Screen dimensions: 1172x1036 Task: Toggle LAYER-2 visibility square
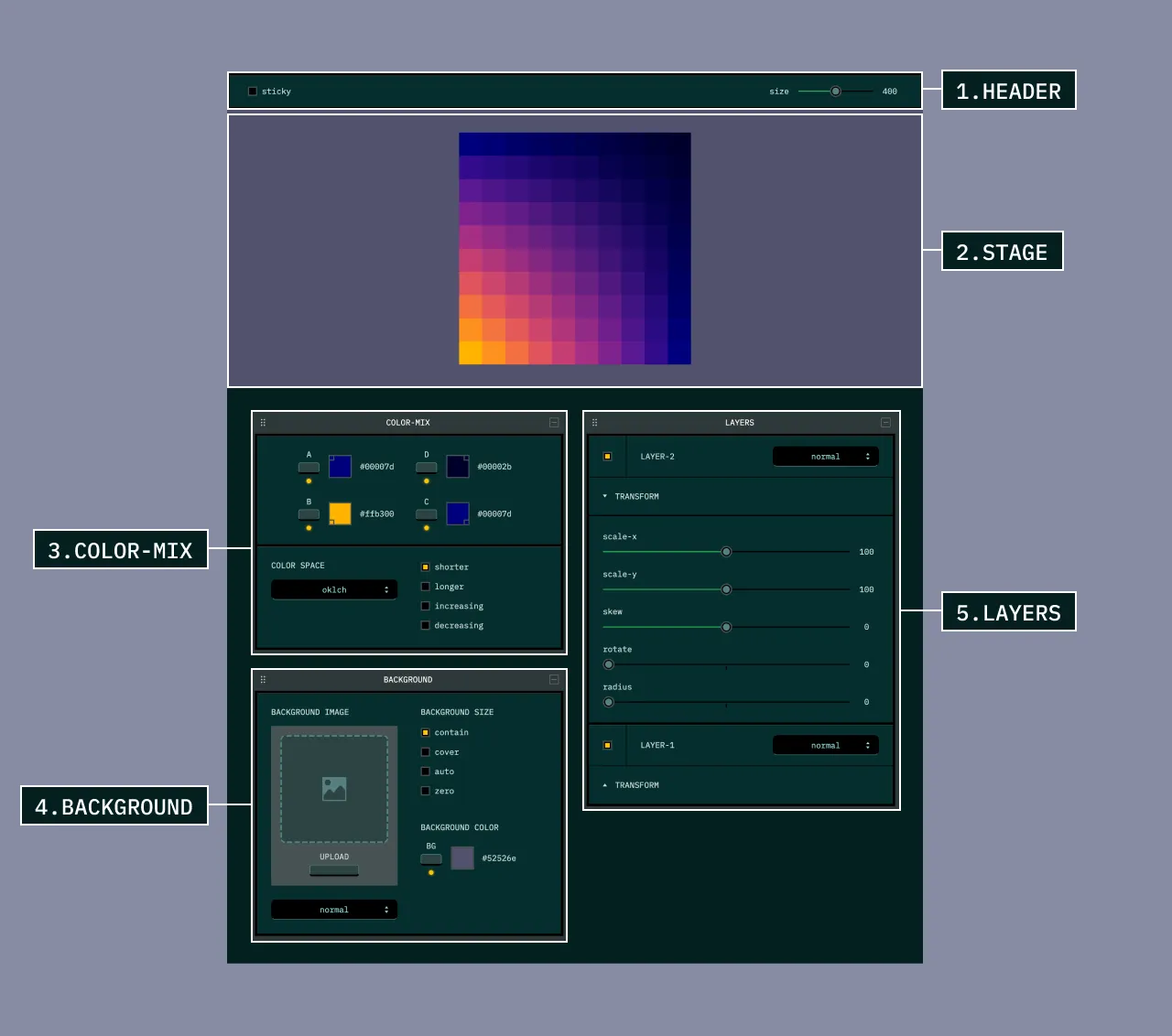607,456
